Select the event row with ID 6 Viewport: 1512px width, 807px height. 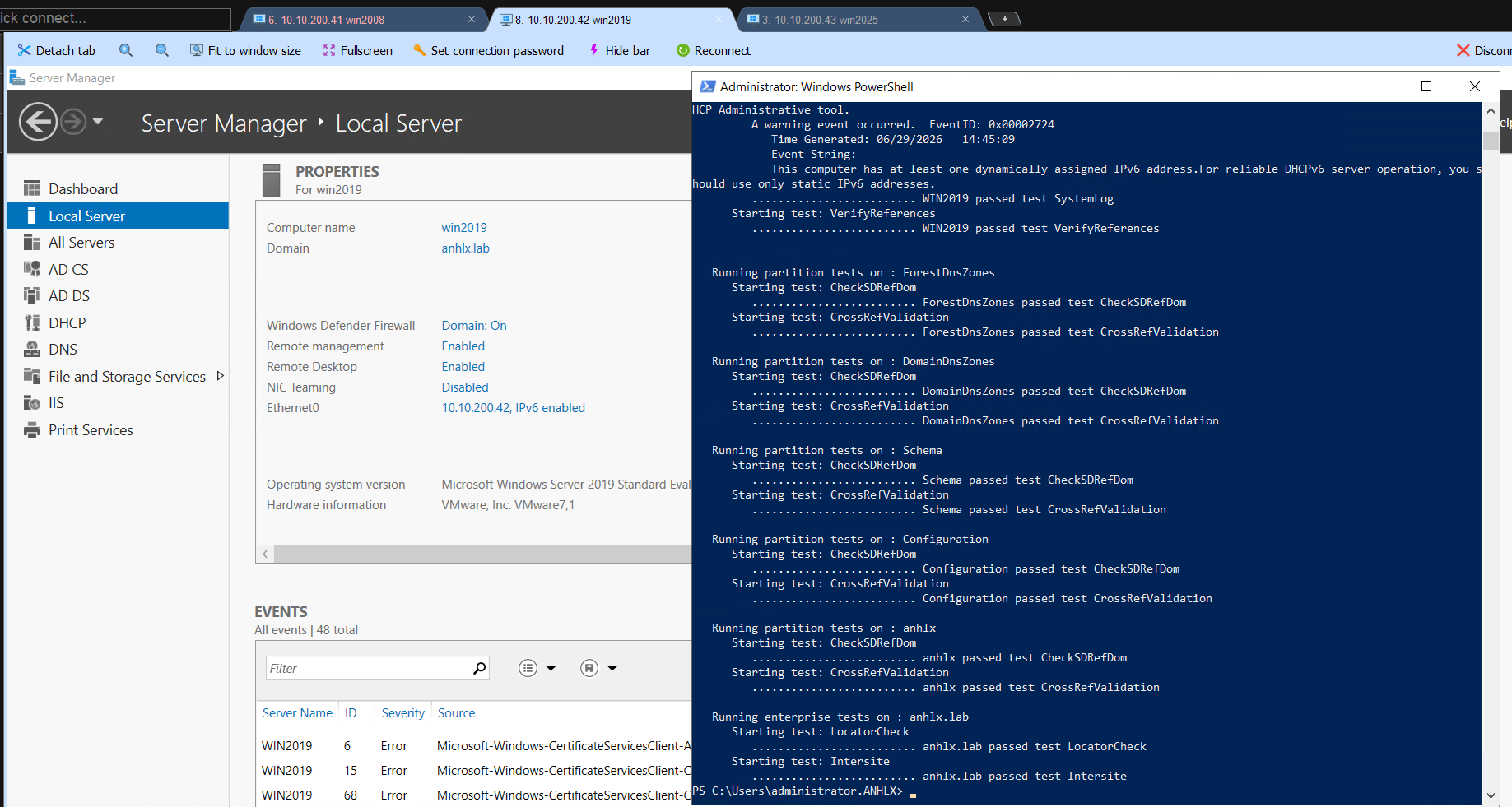point(474,745)
